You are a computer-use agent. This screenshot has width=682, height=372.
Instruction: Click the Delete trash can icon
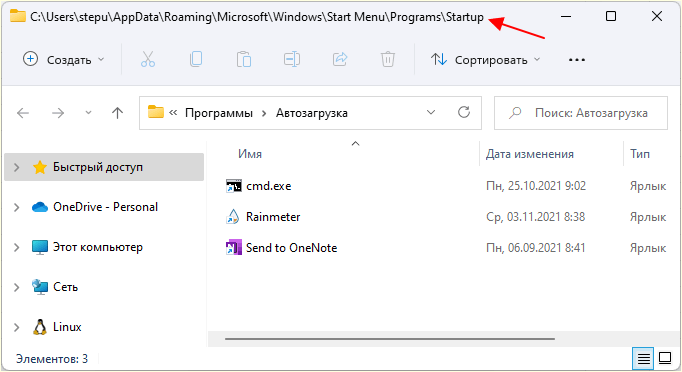click(388, 59)
